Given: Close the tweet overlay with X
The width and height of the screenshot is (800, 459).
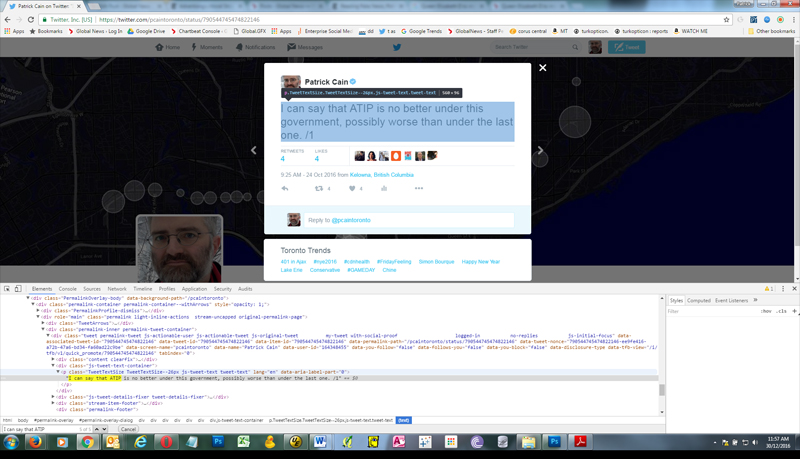Looking at the screenshot, I should 543,67.
